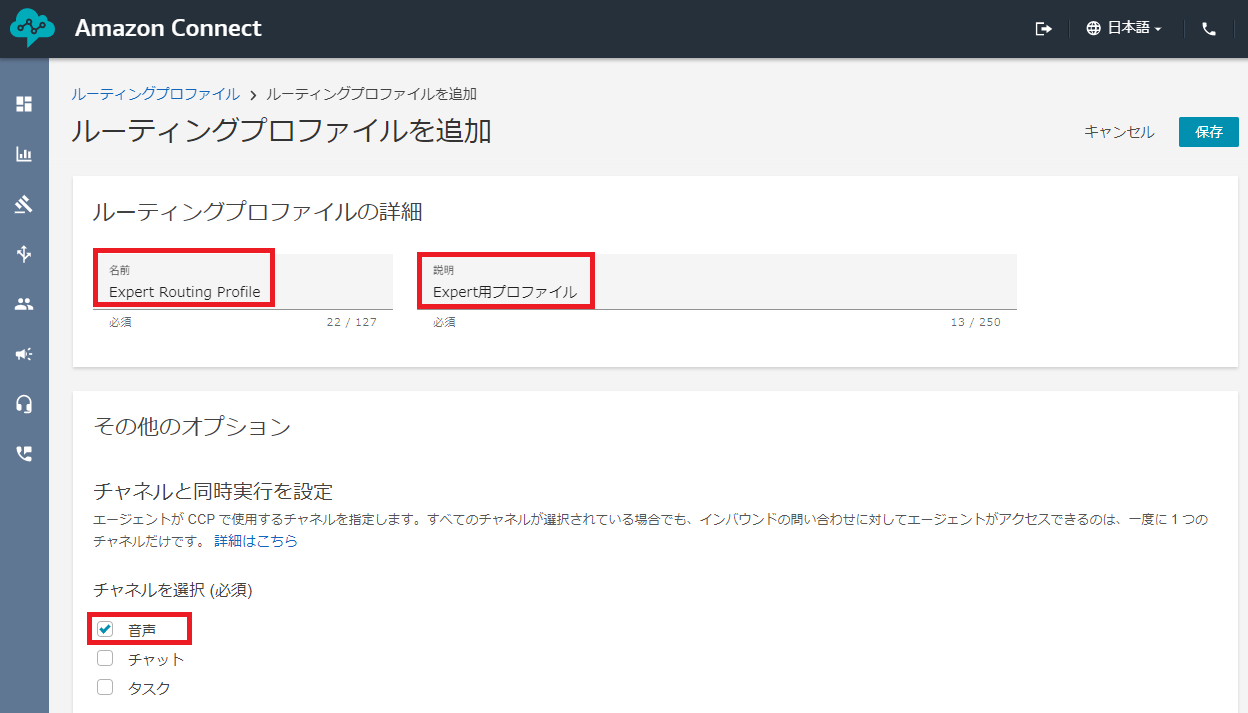
Task: Open the dashboard grid icon in sidebar
Action: point(24,104)
